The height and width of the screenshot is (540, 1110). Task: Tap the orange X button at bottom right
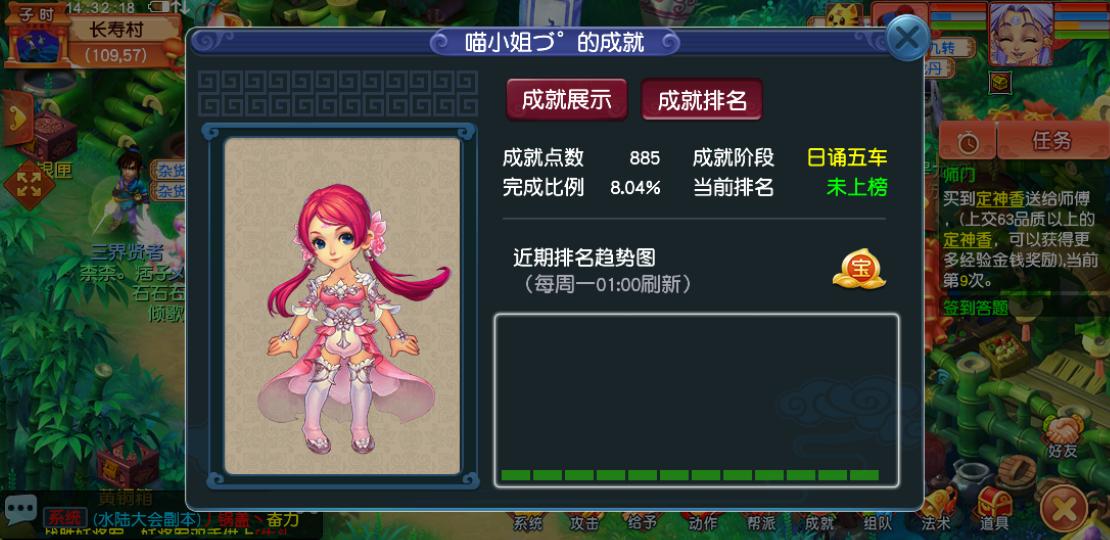pyautogui.click(x=1064, y=507)
